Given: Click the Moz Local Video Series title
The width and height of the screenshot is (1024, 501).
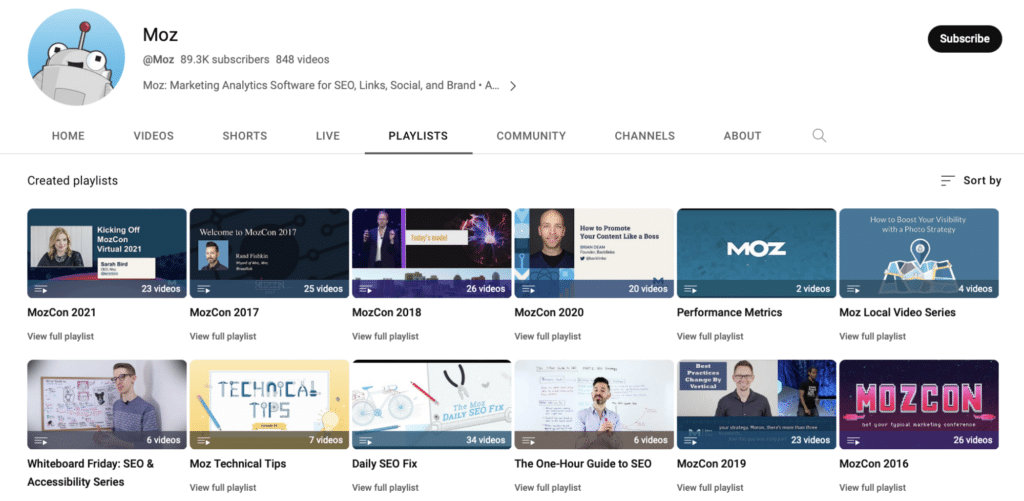Looking at the screenshot, I should [x=897, y=312].
